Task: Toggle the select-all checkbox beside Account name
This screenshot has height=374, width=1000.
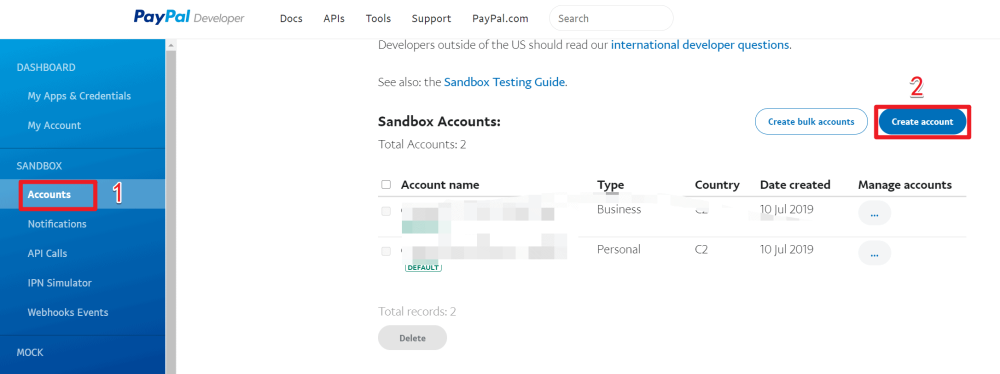Action: 386,184
